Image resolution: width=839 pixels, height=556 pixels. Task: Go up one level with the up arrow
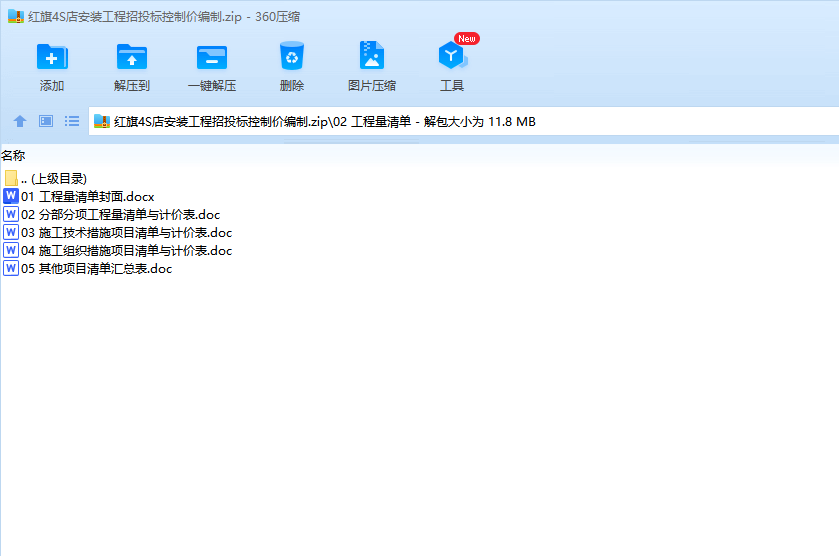20,121
